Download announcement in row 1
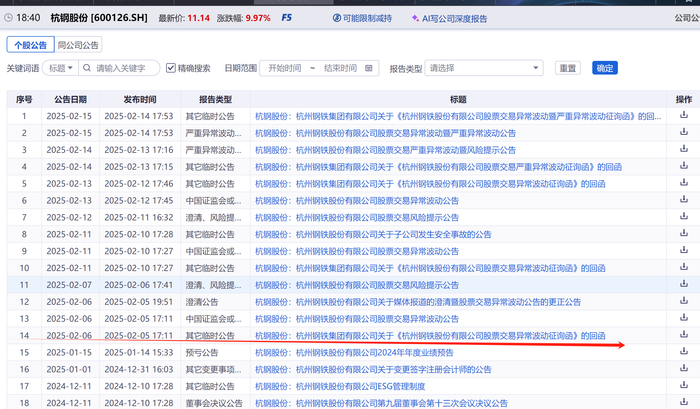 [x=683, y=115]
